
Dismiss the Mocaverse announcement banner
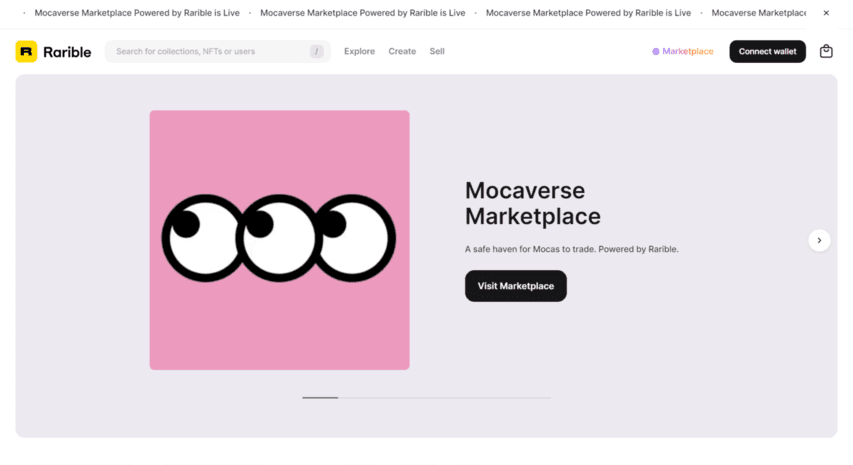(826, 13)
